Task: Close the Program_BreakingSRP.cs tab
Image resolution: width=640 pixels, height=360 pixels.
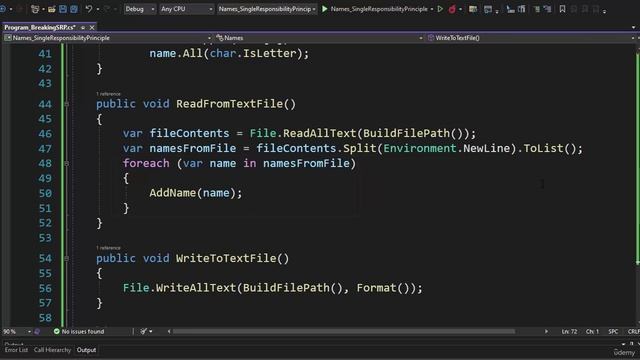Action: [x=92, y=27]
